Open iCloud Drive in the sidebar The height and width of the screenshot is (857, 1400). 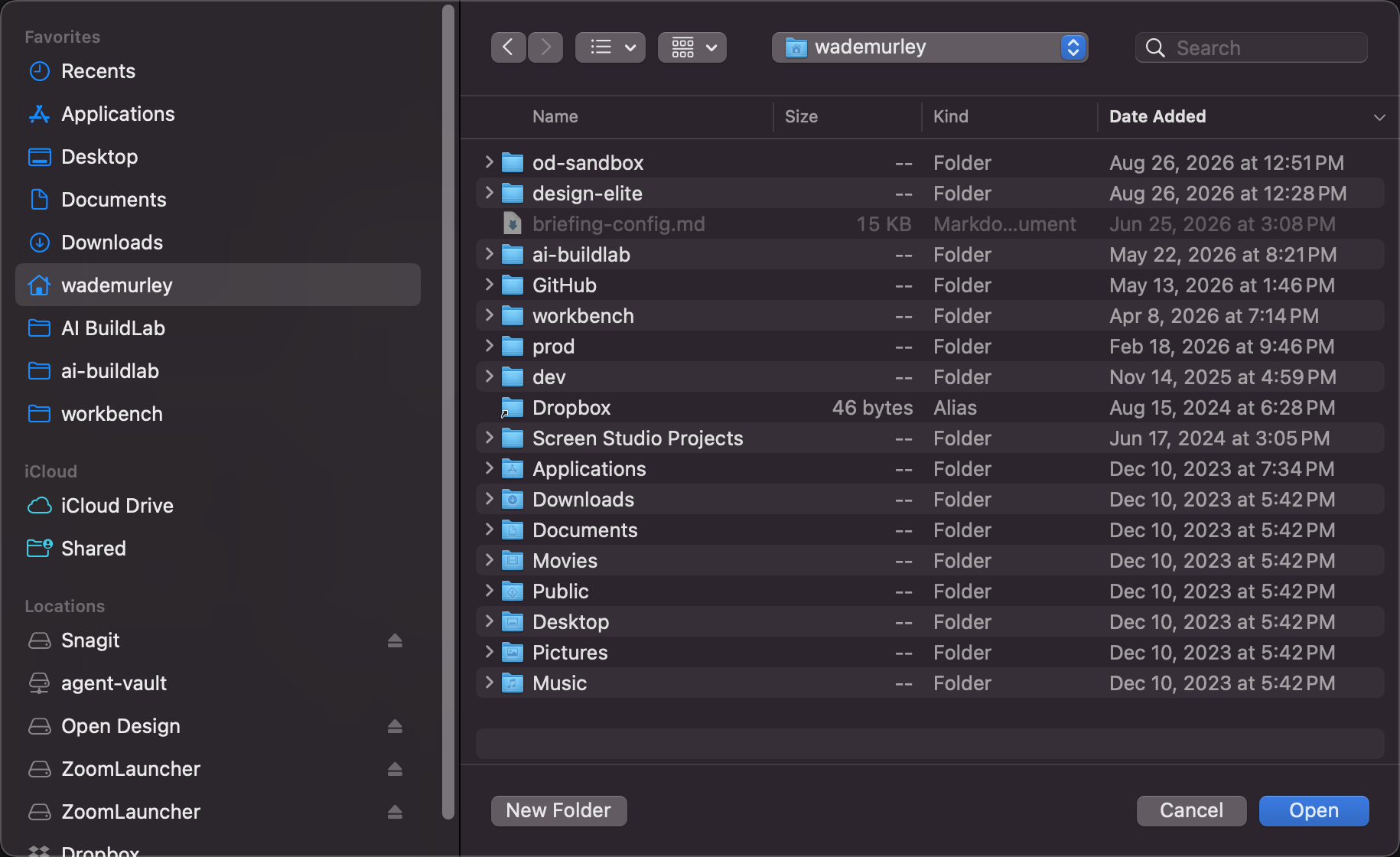click(218, 506)
